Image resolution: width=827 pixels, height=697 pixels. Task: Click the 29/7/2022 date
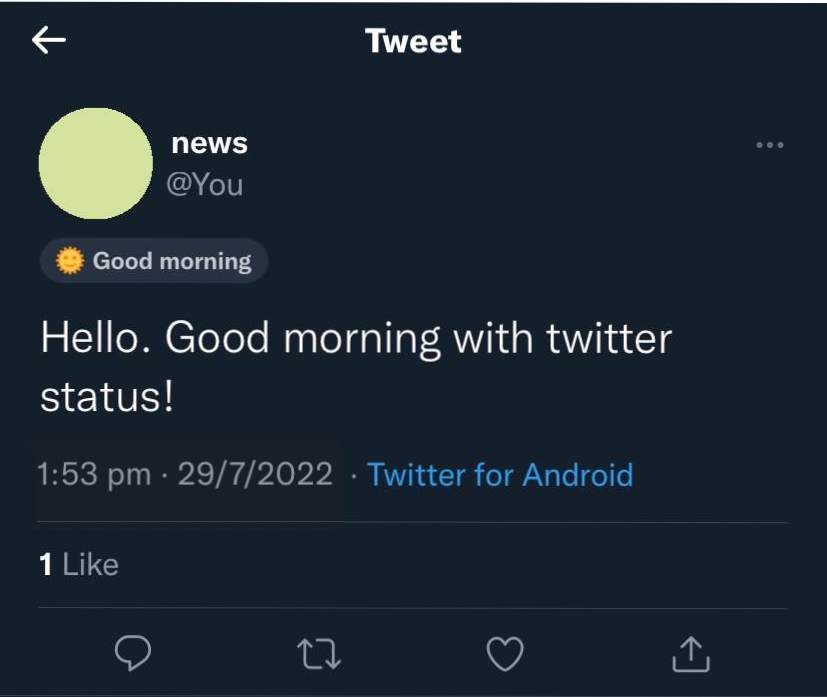254,473
